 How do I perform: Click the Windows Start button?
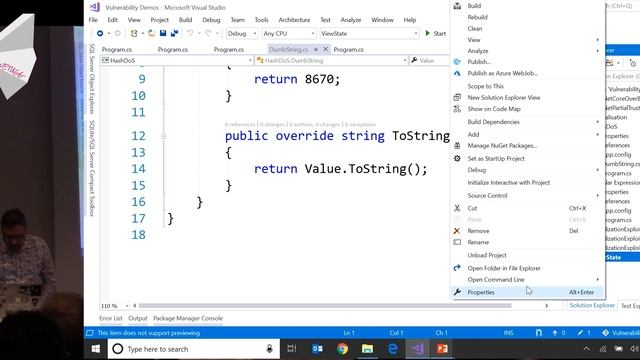(x=96, y=349)
